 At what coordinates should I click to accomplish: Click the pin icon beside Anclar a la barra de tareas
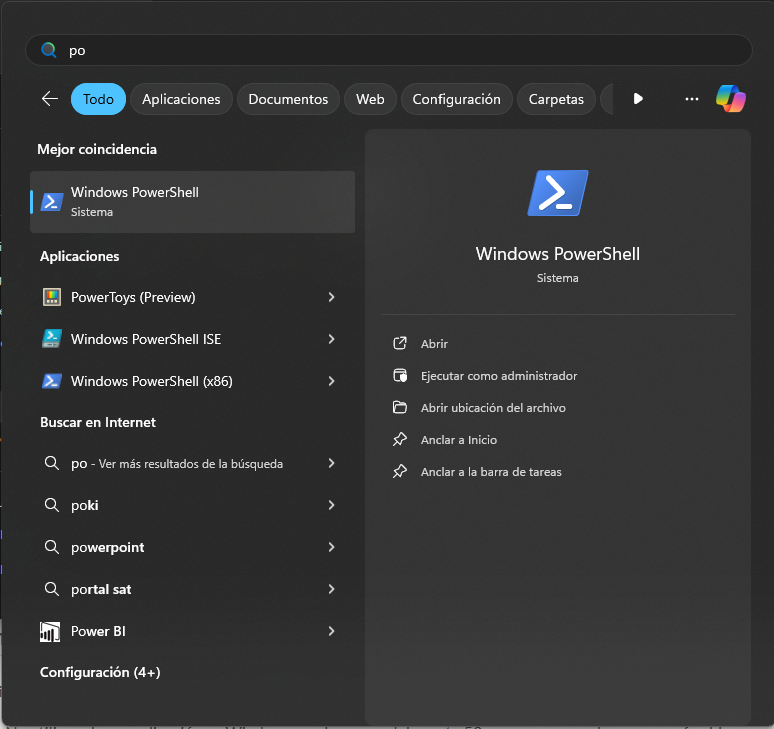(400, 471)
